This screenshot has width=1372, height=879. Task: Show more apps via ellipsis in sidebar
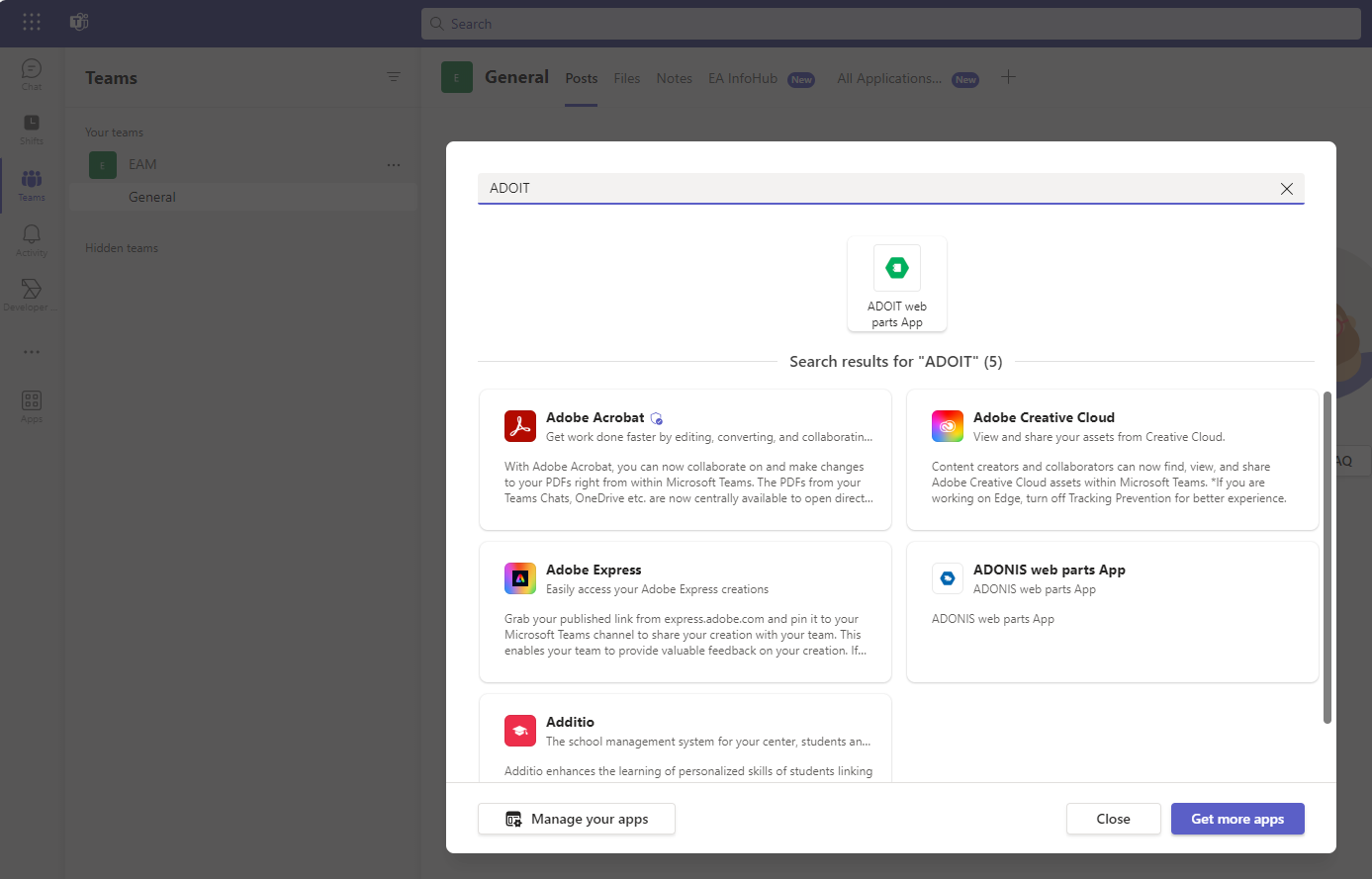point(32,352)
